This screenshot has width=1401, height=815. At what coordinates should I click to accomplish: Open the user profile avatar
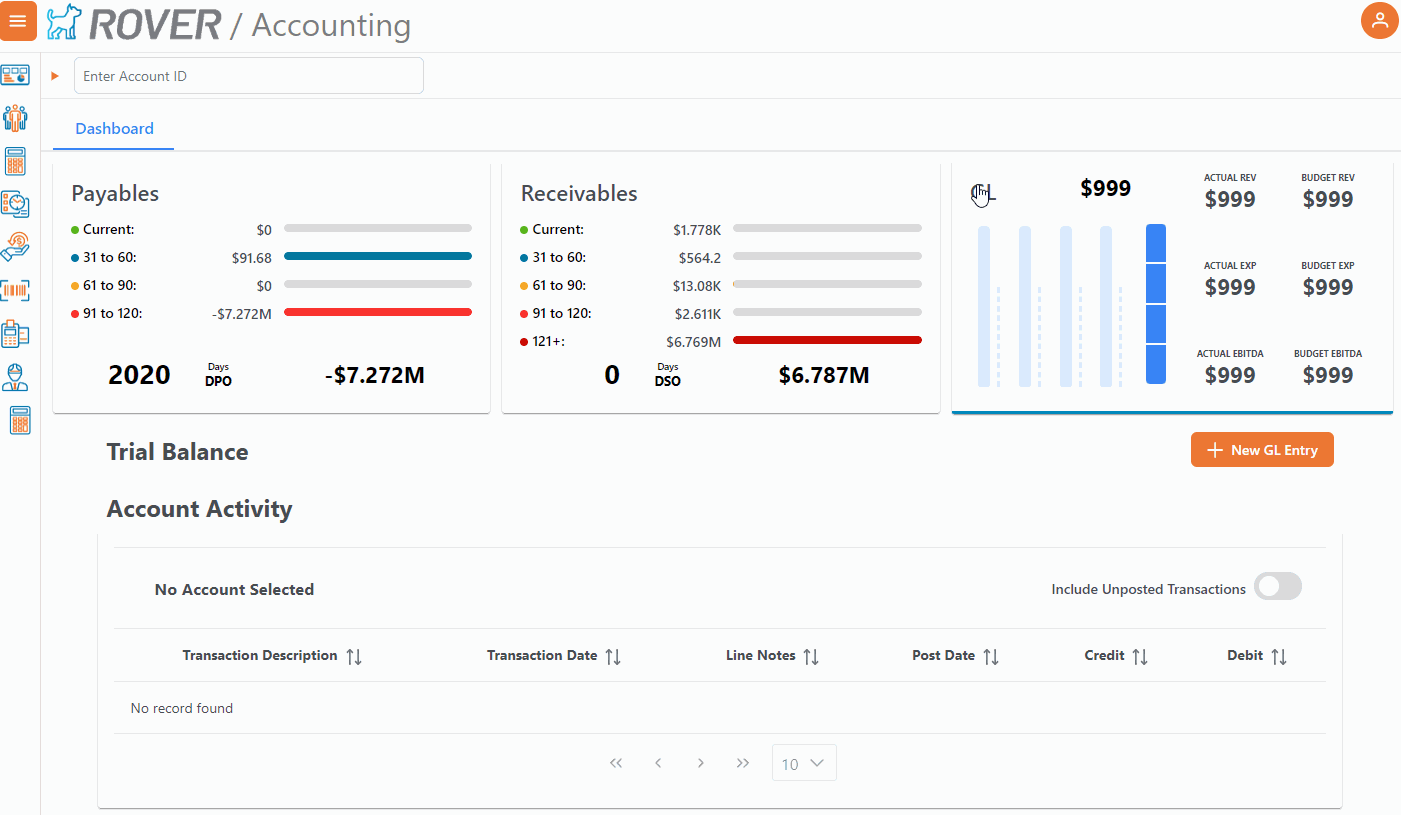tap(1379, 21)
